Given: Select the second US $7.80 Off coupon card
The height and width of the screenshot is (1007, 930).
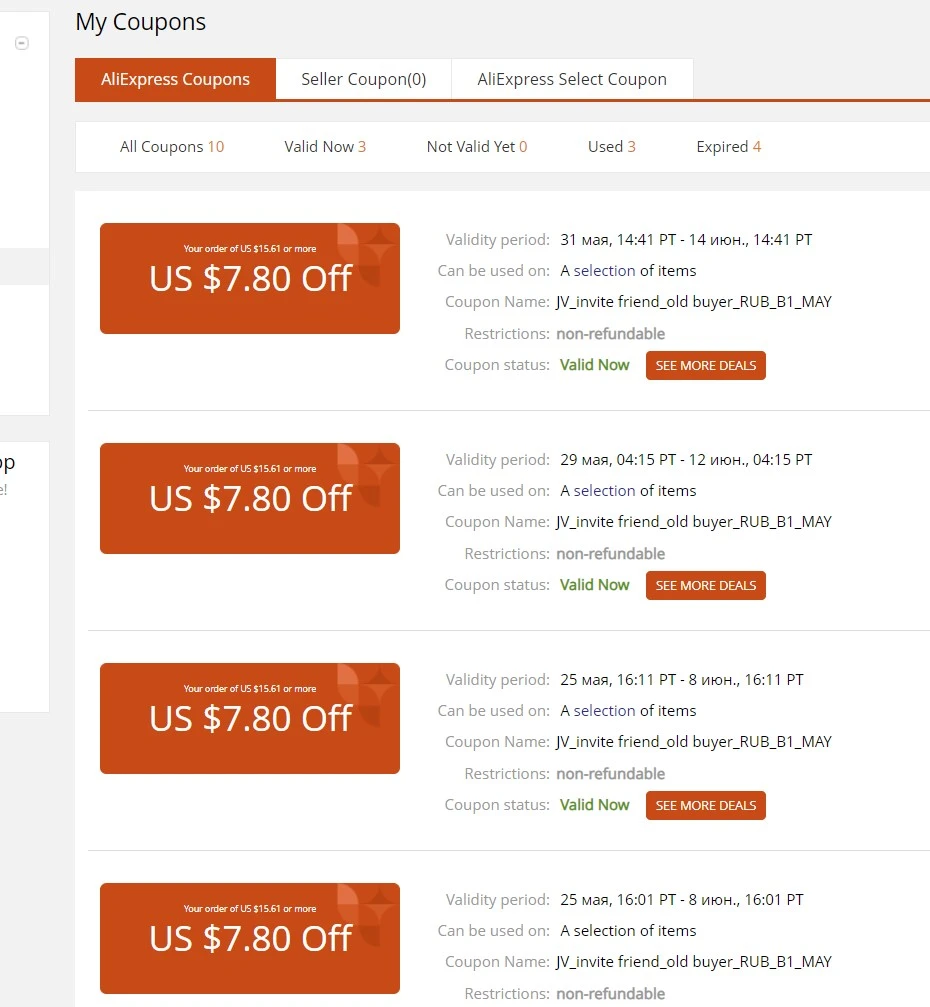Looking at the screenshot, I should (250, 498).
